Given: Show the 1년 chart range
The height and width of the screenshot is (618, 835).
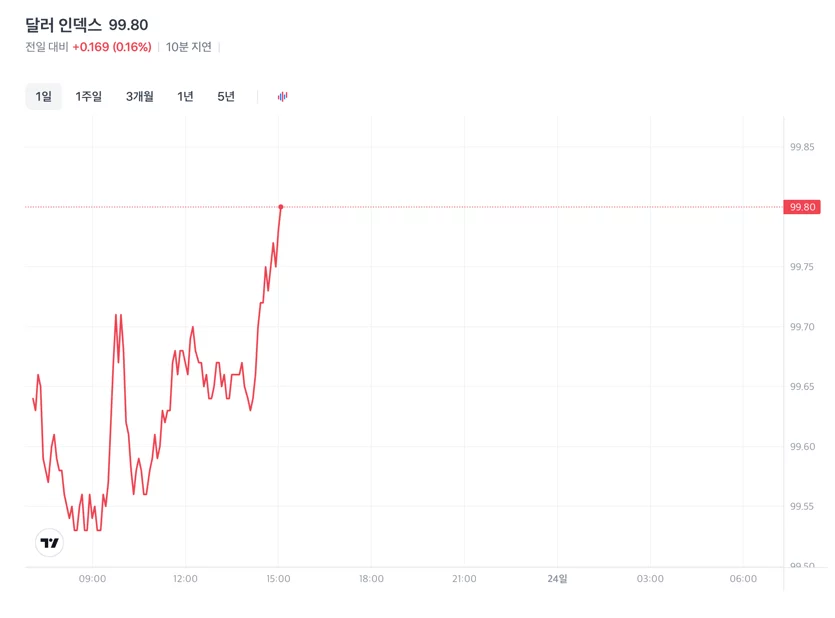Looking at the screenshot, I should coord(185,96).
